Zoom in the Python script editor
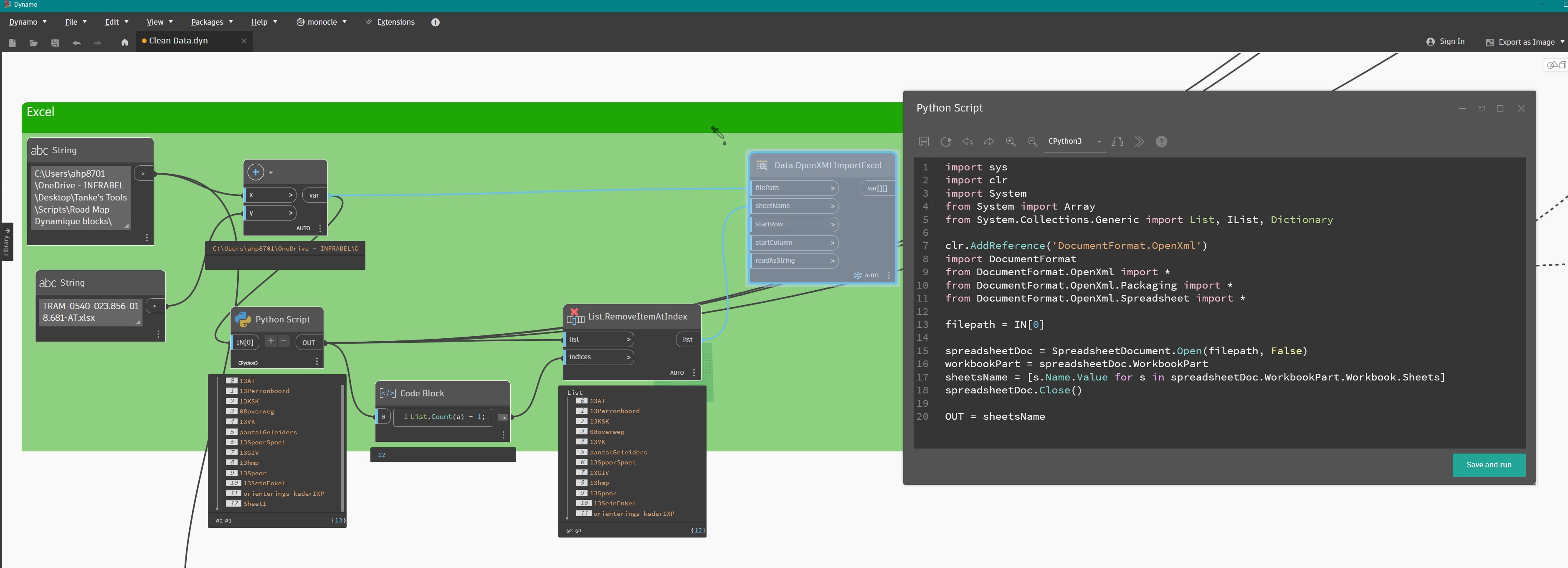 point(1011,142)
